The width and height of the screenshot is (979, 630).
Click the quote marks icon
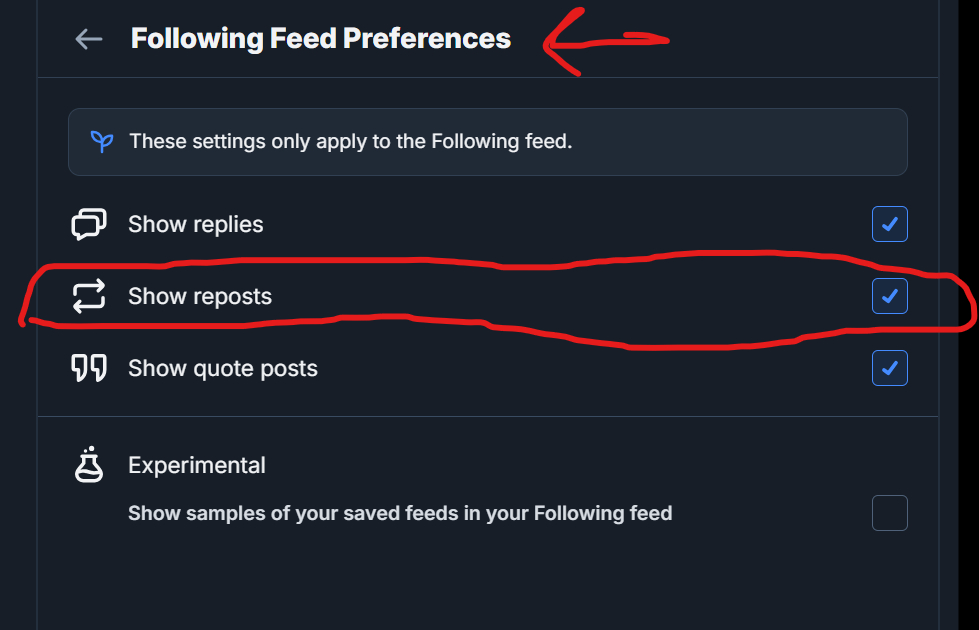88,368
